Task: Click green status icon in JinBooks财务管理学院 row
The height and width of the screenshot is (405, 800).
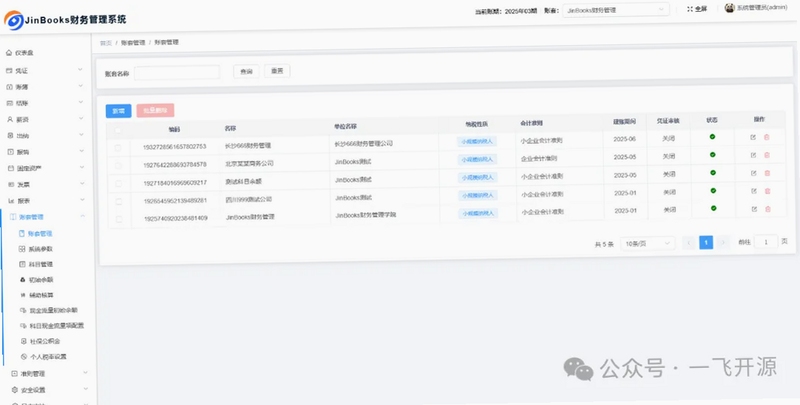Action: [713, 208]
